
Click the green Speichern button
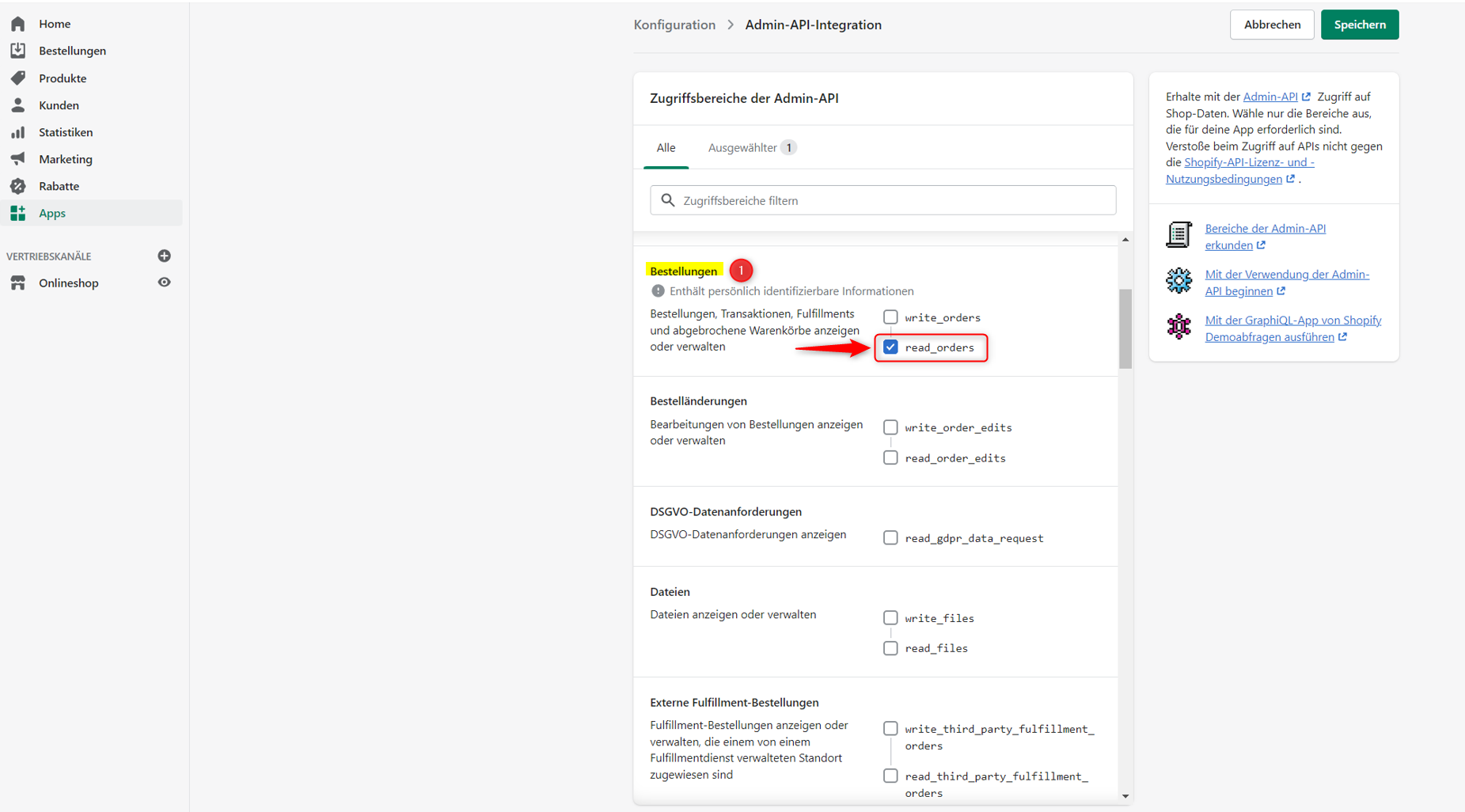[x=1359, y=25]
